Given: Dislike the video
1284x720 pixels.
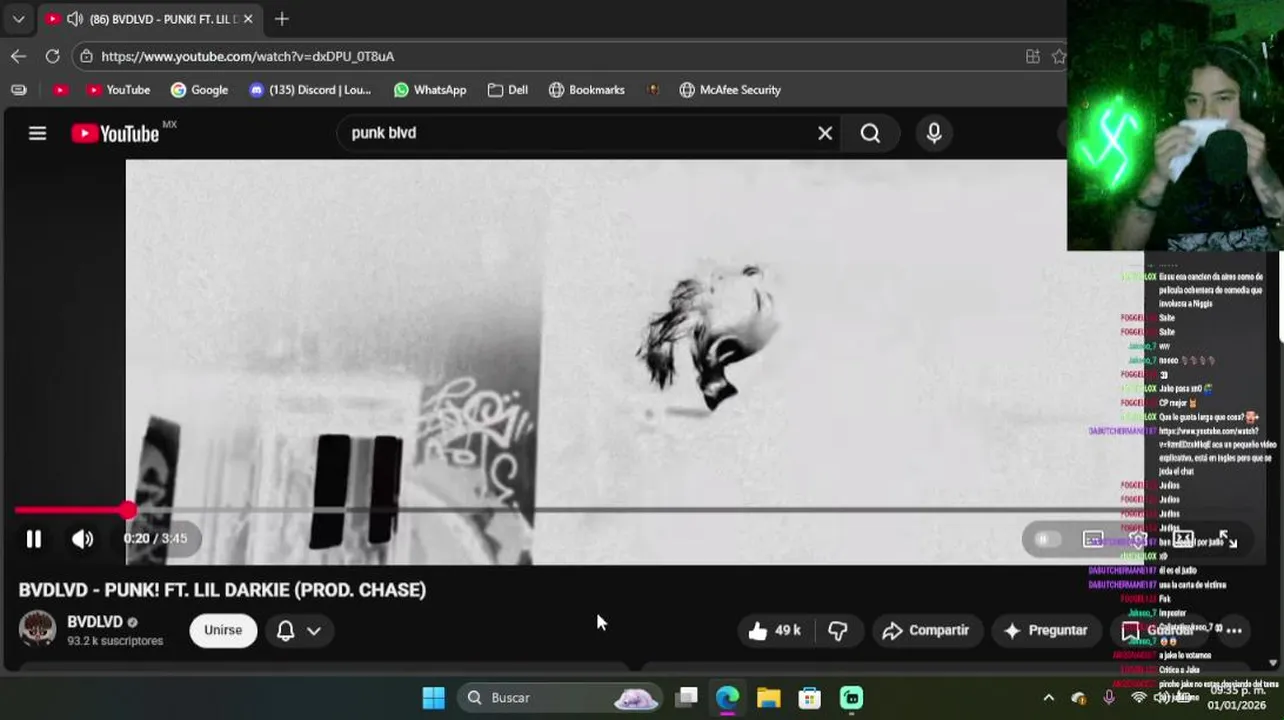Looking at the screenshot, I should [838, 630].
